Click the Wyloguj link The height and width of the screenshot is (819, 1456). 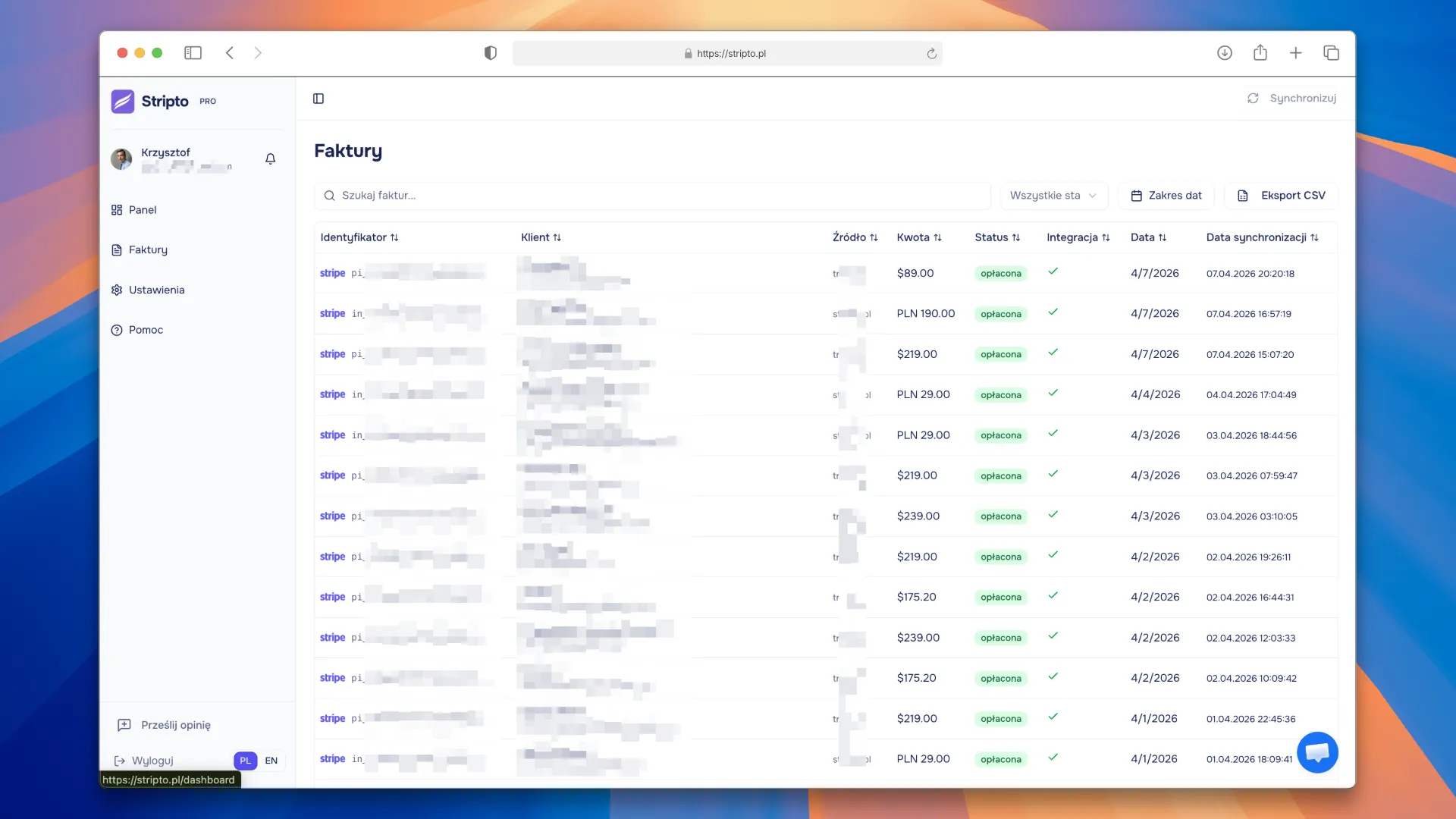tap(152, 761)
